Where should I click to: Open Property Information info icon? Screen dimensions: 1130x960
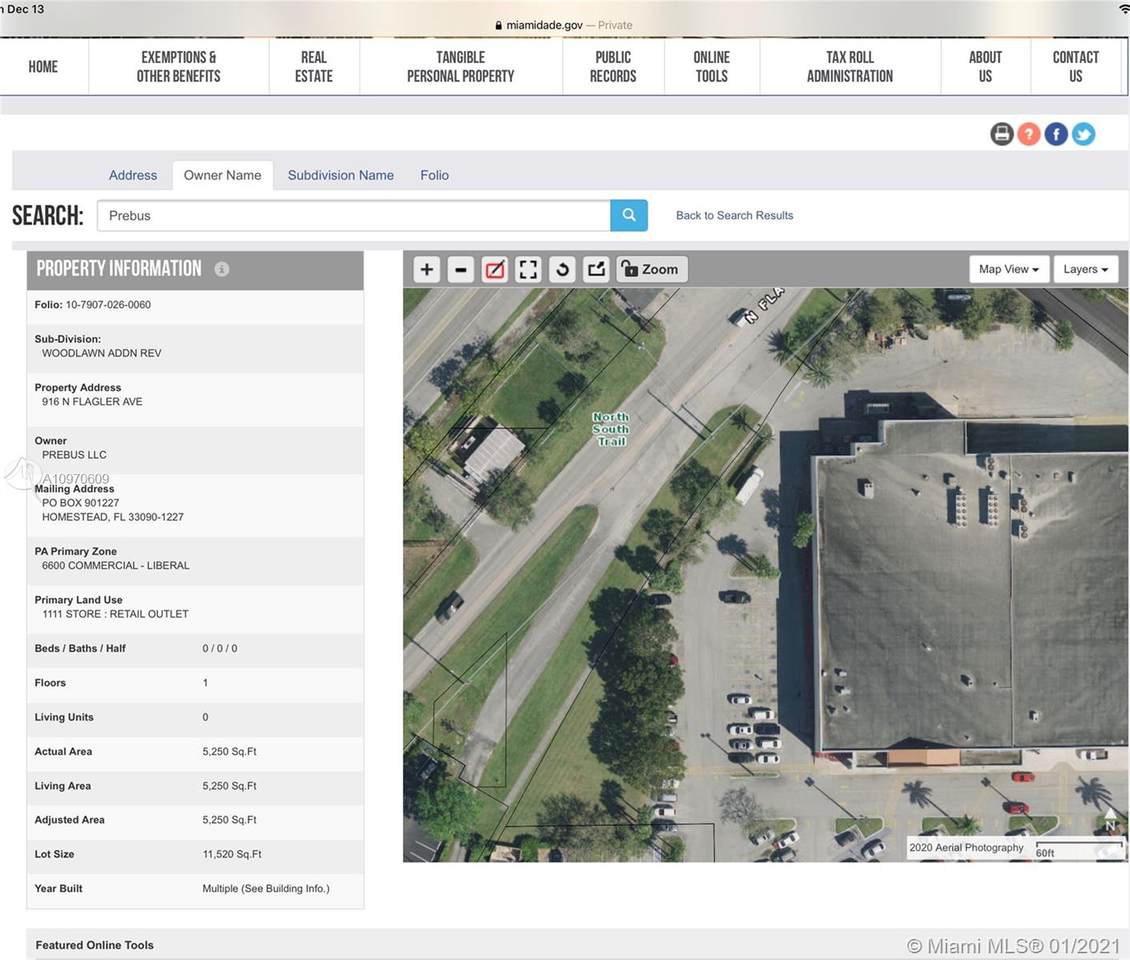(222, 269)
